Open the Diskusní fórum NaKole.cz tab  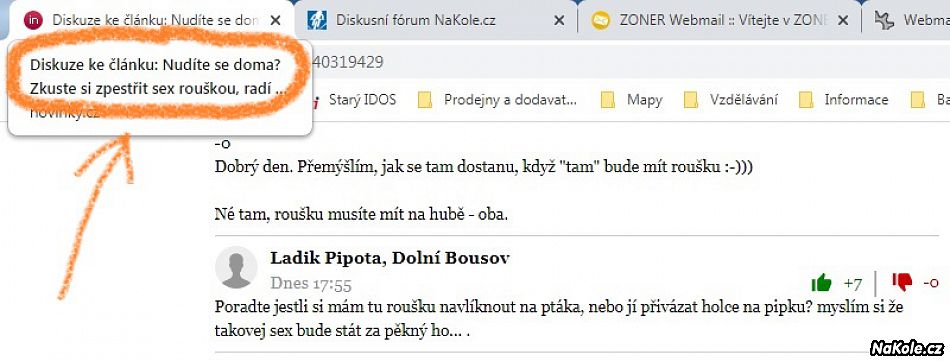435,21
